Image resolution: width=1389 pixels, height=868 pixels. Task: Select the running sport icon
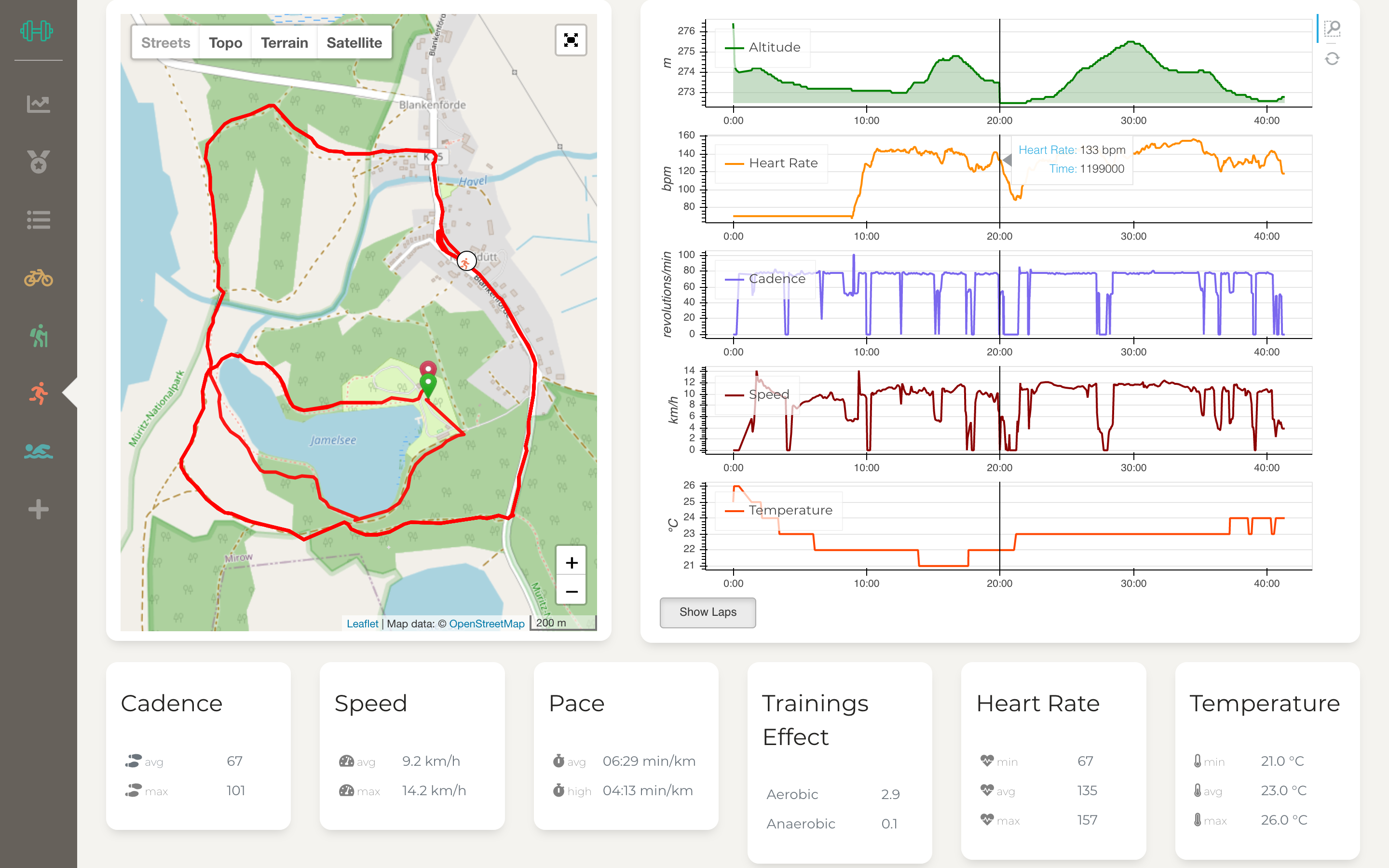click(x=39, y=394)
